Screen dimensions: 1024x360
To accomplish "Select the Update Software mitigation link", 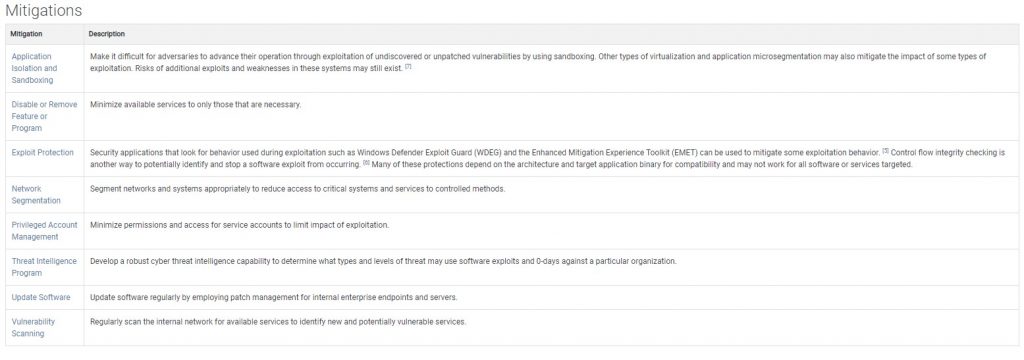I will (x=40, y=297).
